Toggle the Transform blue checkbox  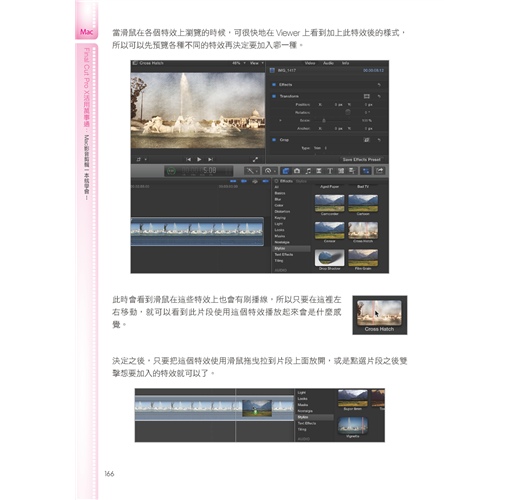274,96
